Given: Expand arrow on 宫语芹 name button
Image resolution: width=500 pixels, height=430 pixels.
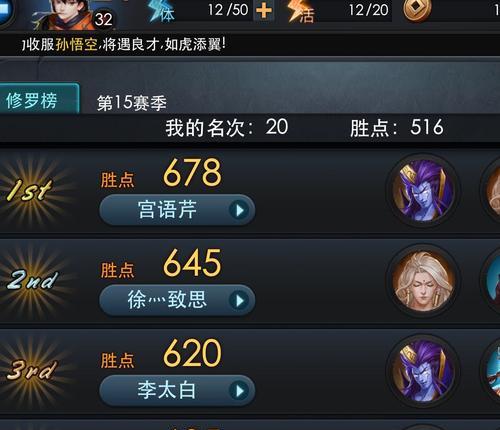Looking at the screenshot, I should click(239, 210).
